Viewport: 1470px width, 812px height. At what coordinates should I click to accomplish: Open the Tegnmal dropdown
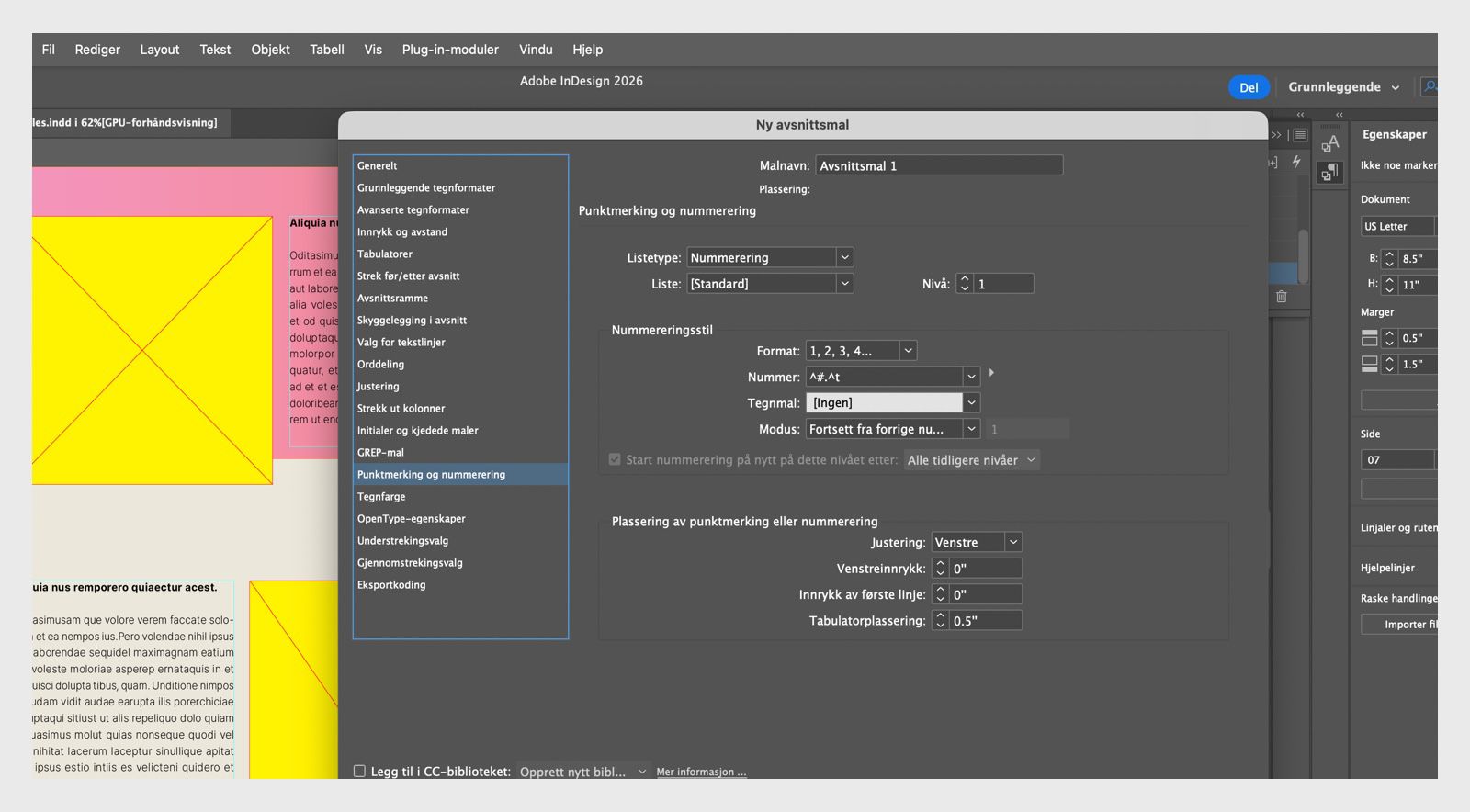[893, 402]
